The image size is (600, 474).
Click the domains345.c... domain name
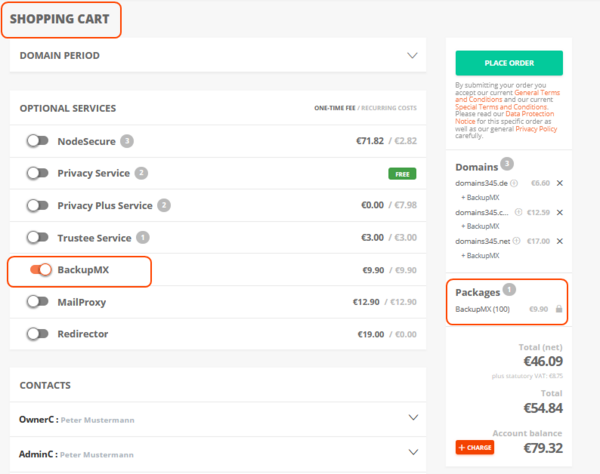click(x=482, y=212)
